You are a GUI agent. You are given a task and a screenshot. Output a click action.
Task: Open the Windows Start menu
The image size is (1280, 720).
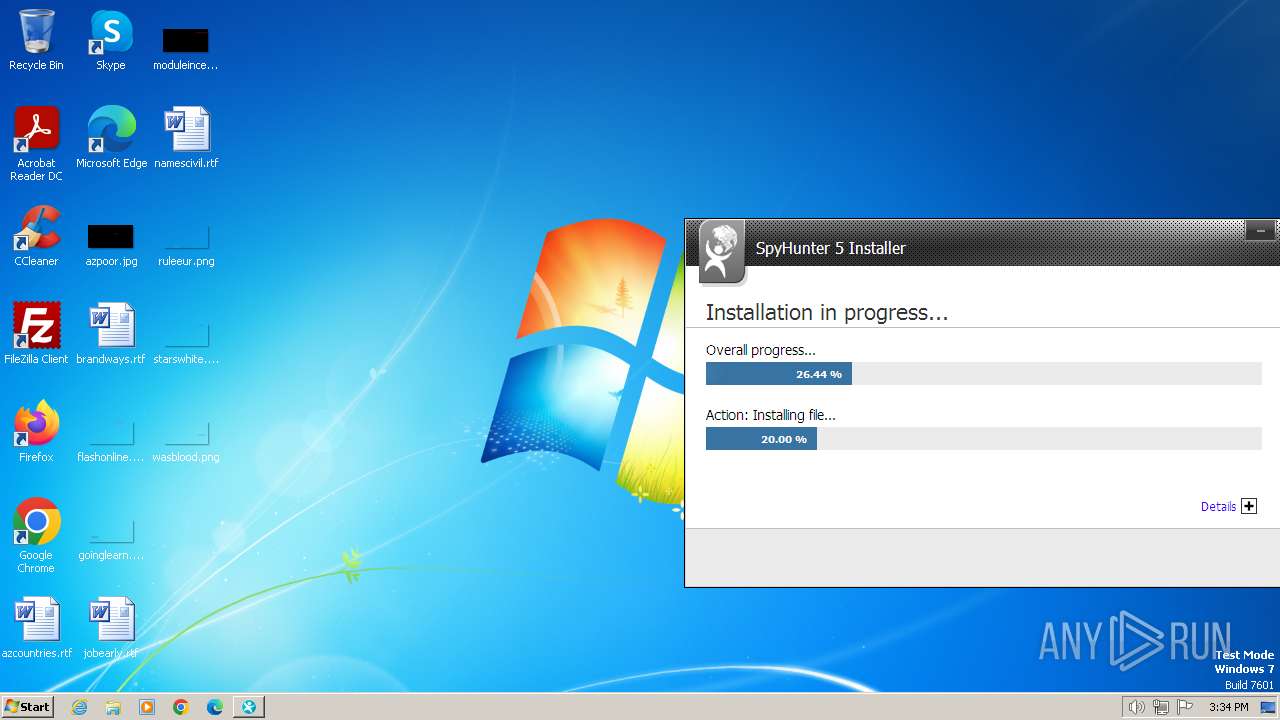pyautogui.click(x=27, y=707)
